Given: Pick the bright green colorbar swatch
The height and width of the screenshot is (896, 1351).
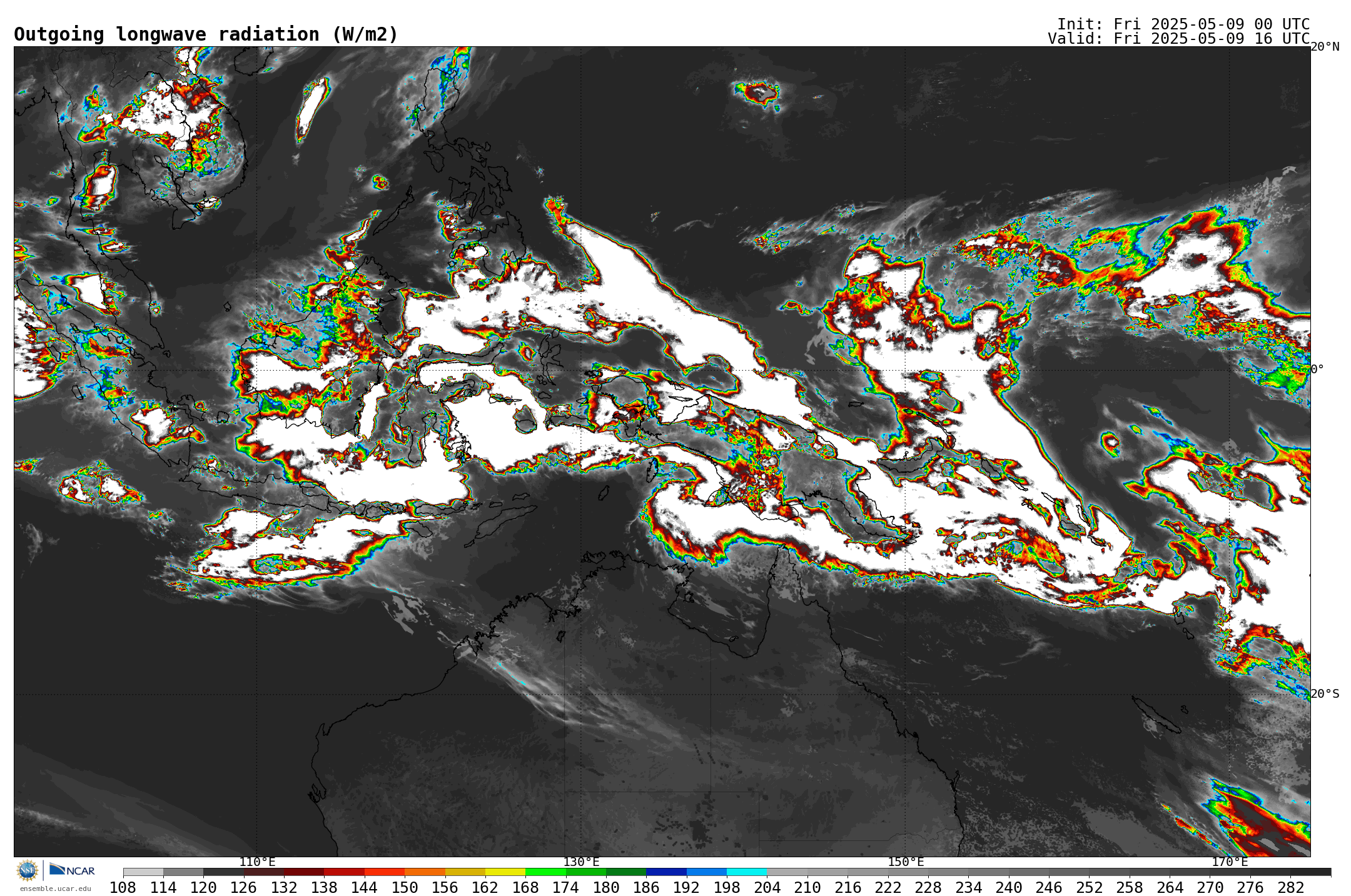Looking at the screenshot, I should (x=545, y=872).
